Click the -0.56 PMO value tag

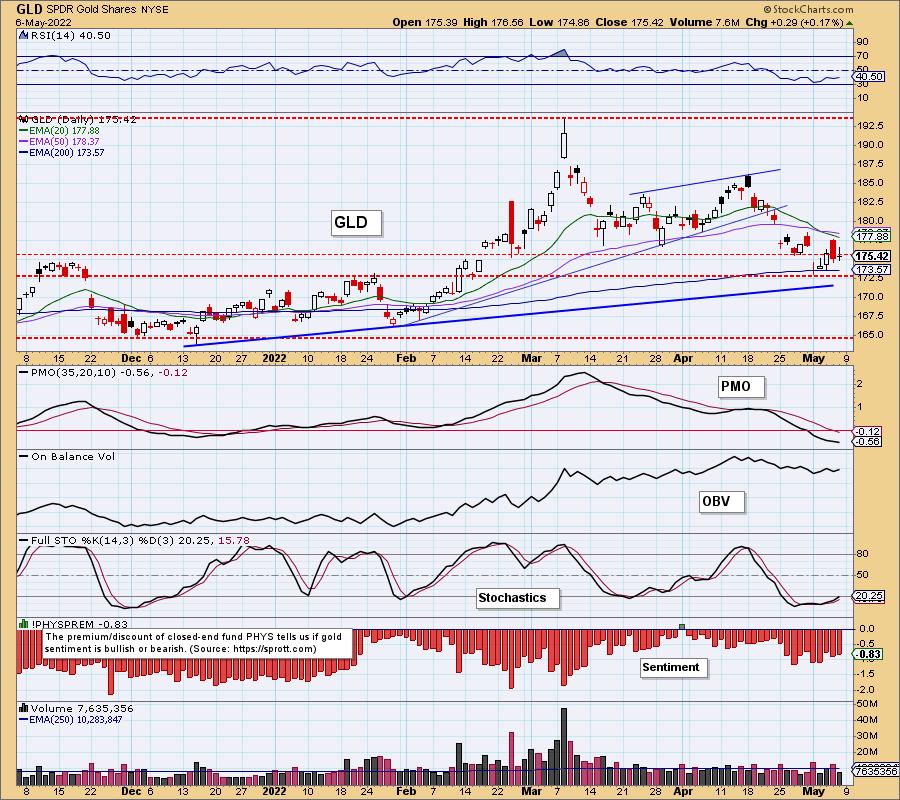pos(867,442)
